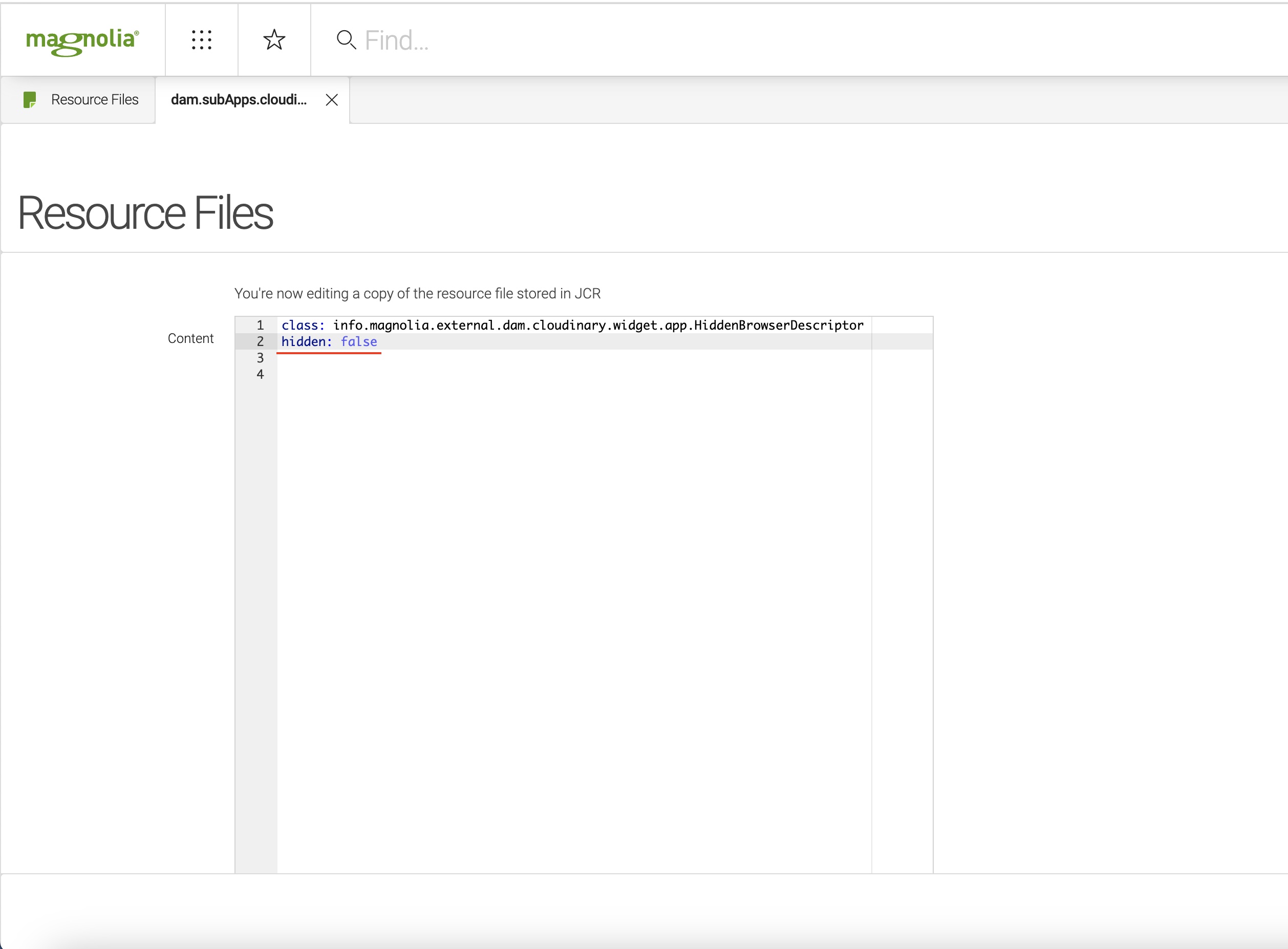
Task: Open the app launcher grid
Action: tap(202, 40)
